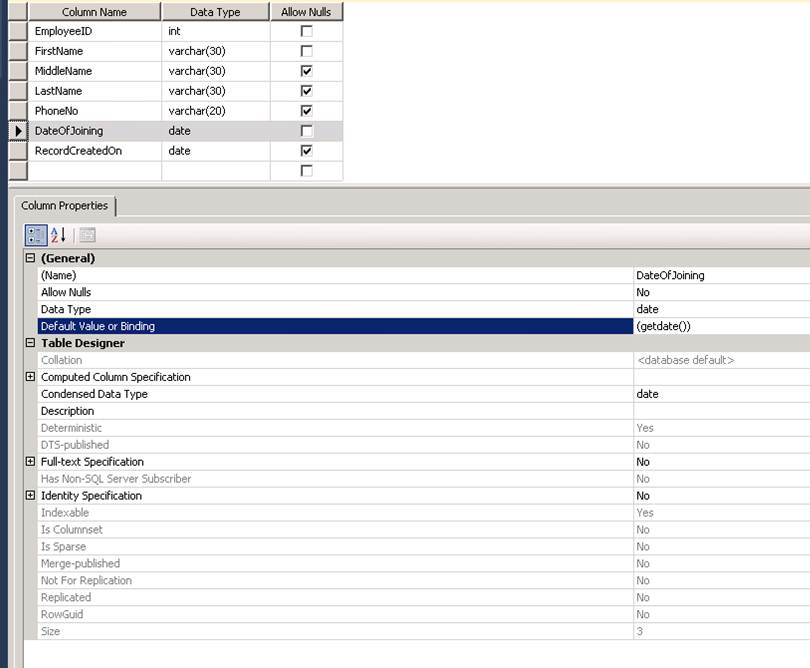Viewport: 810px width, 668px height.
Task: Uncheck Allow Nulls for LastName
Action: 305,91
